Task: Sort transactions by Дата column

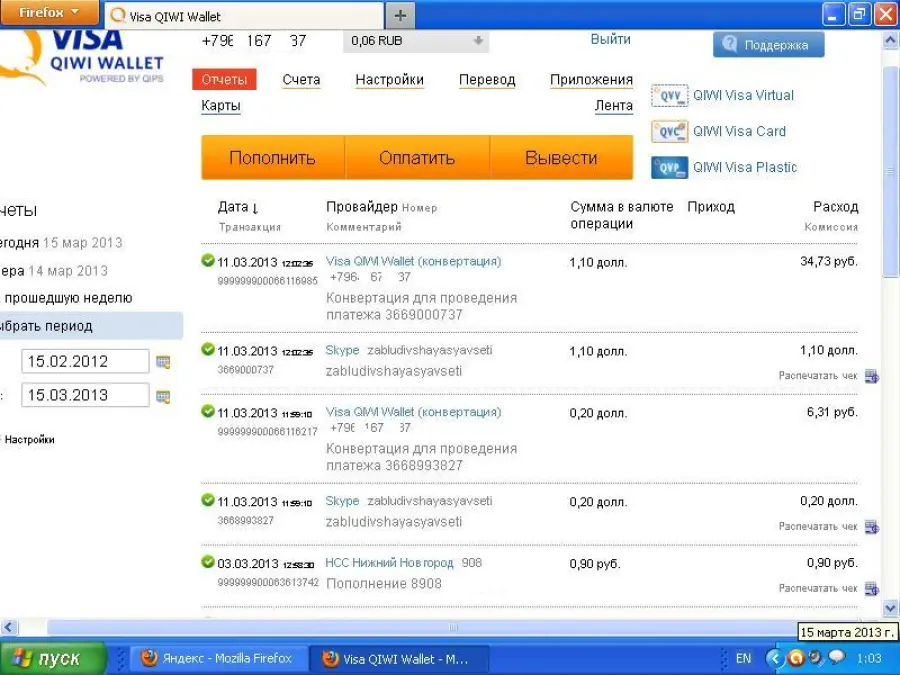Action: pyautogui.click(x=238, y=207)
